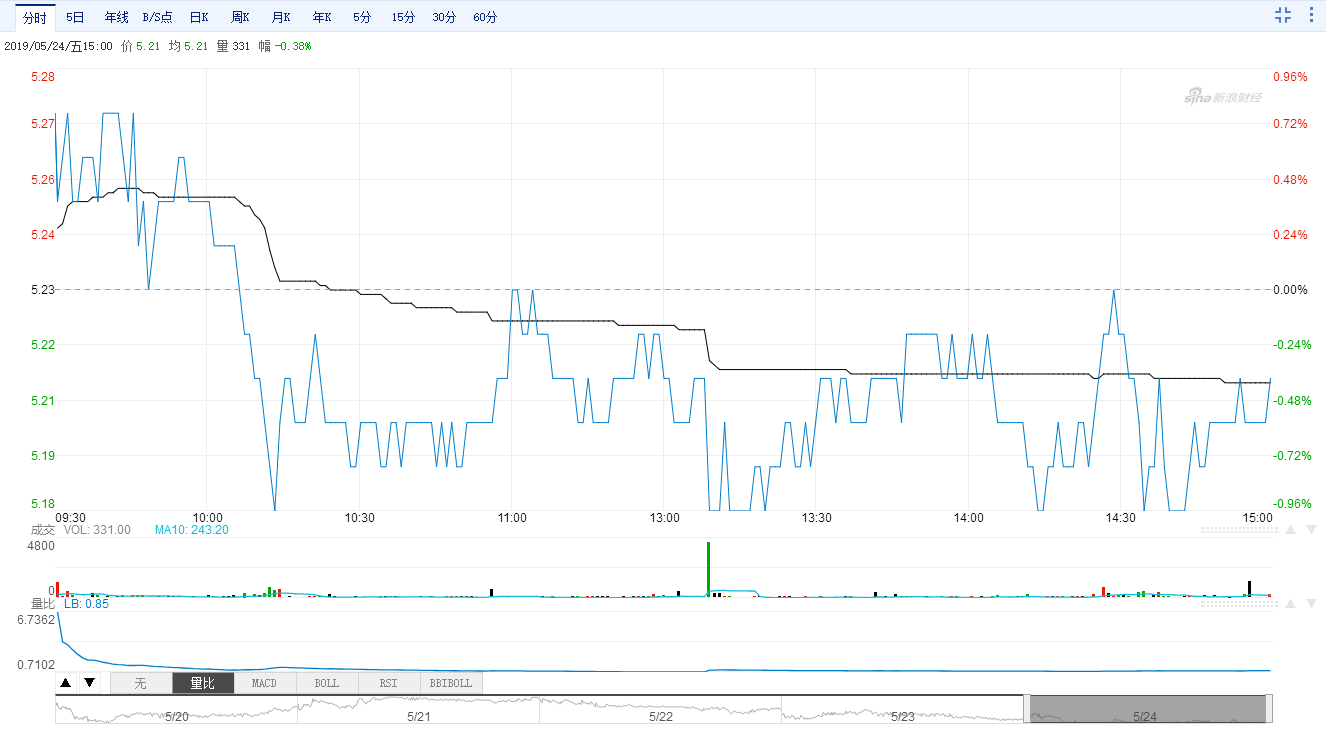The height and width of the screenshot is (753, 1326).
Task: Switch to the 5日 chart tab
Action: 75,17
